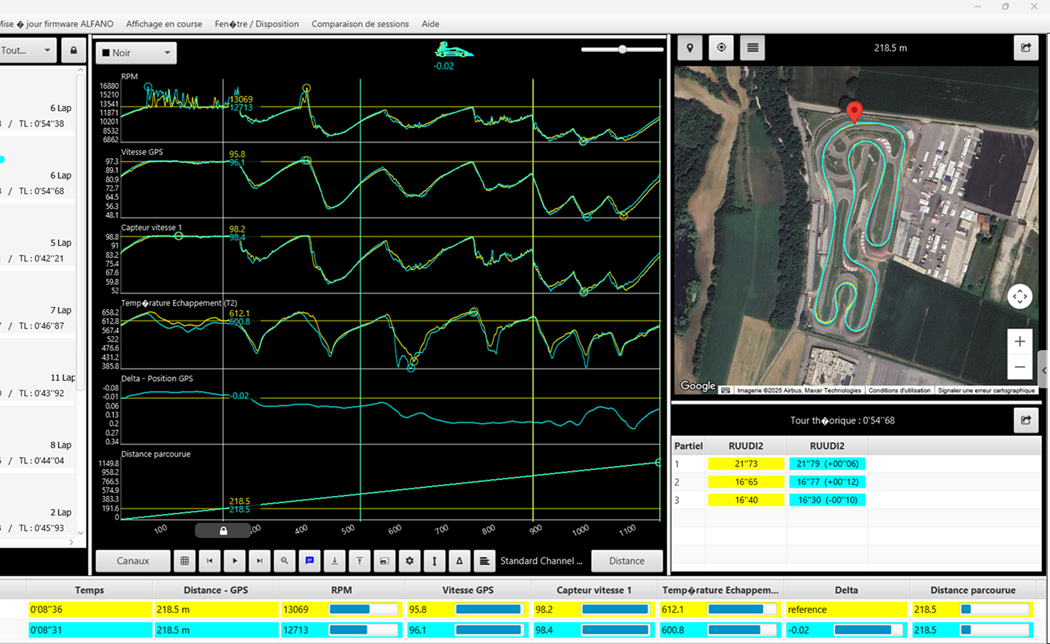
Task: Click the slider handle above the chart
Action: 622,49
